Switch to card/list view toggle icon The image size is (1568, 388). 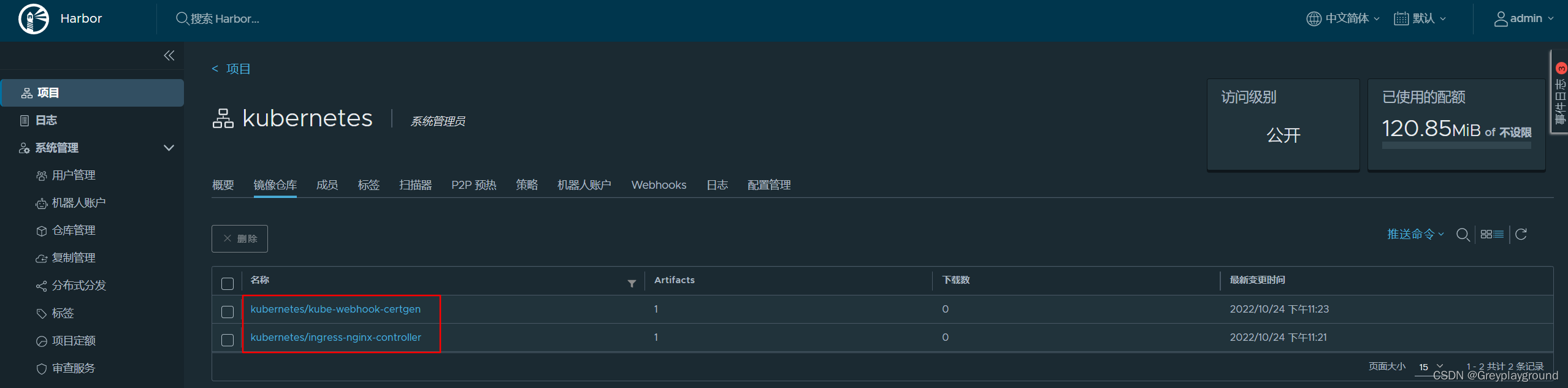point(1492,234)
